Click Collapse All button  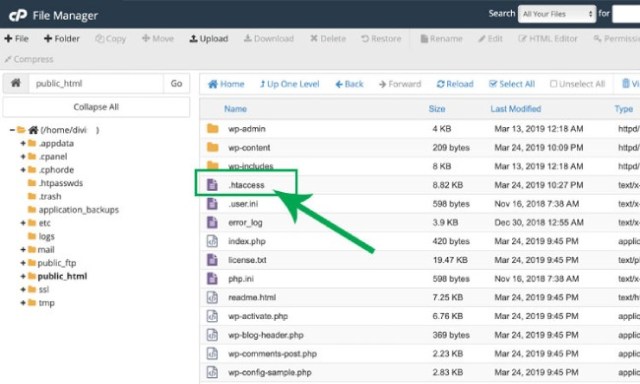pyautogui.click(x=96, y=107)
